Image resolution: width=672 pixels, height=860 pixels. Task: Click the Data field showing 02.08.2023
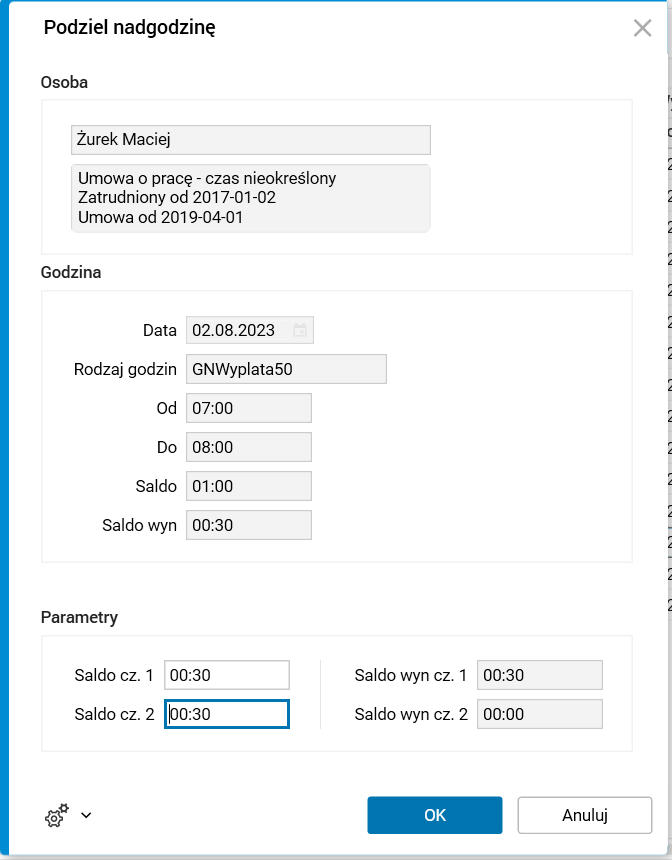pyautogui.click(x=240, y=330)
